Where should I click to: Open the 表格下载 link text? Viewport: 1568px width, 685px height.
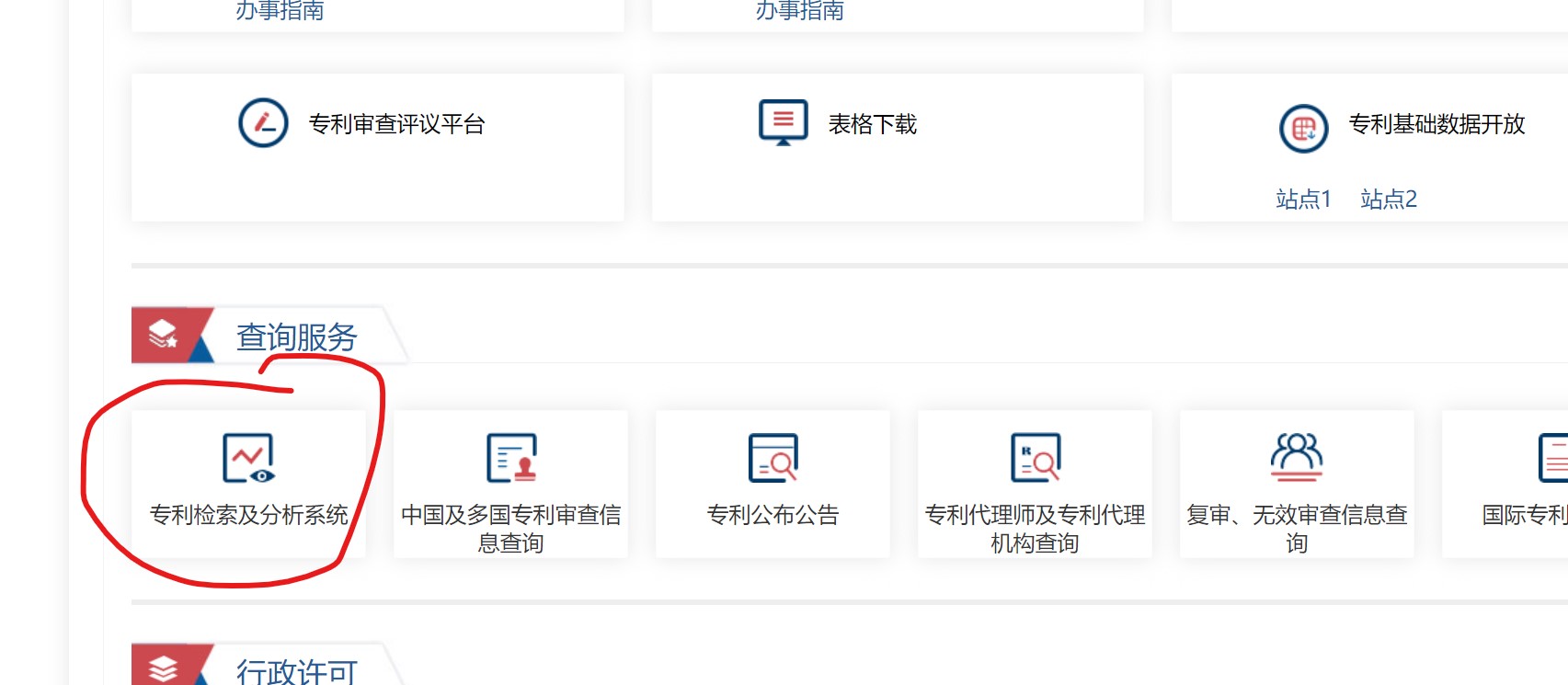873,124
